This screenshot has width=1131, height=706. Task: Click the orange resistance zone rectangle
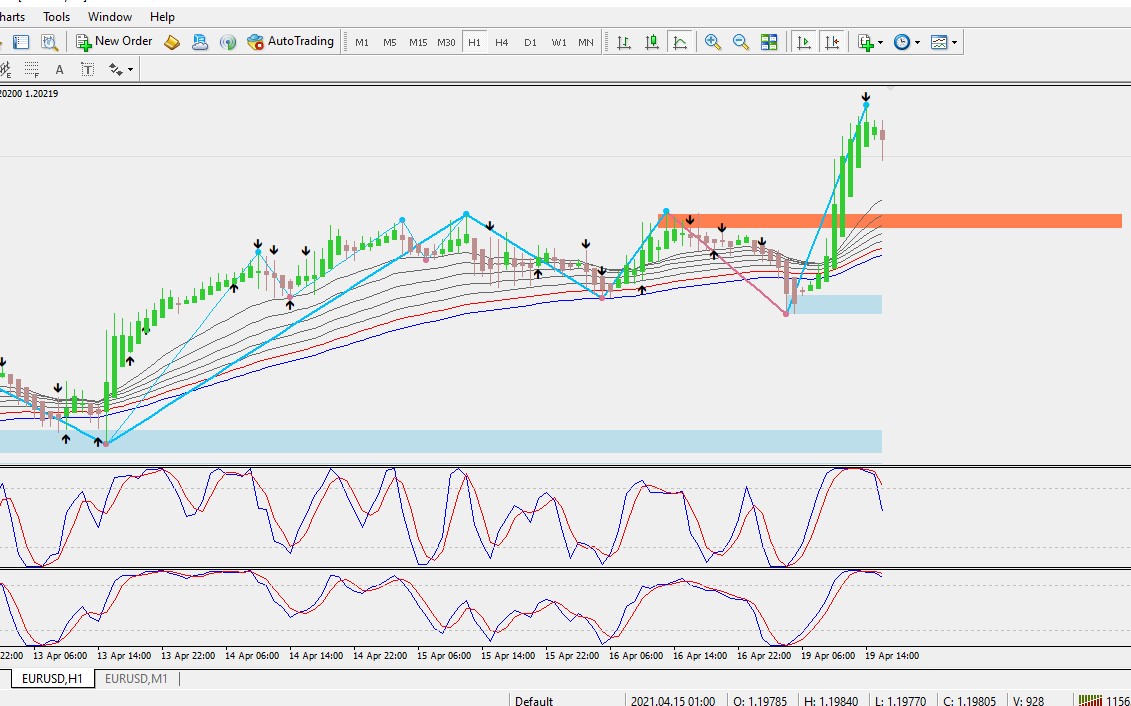(x=889, y=221)
